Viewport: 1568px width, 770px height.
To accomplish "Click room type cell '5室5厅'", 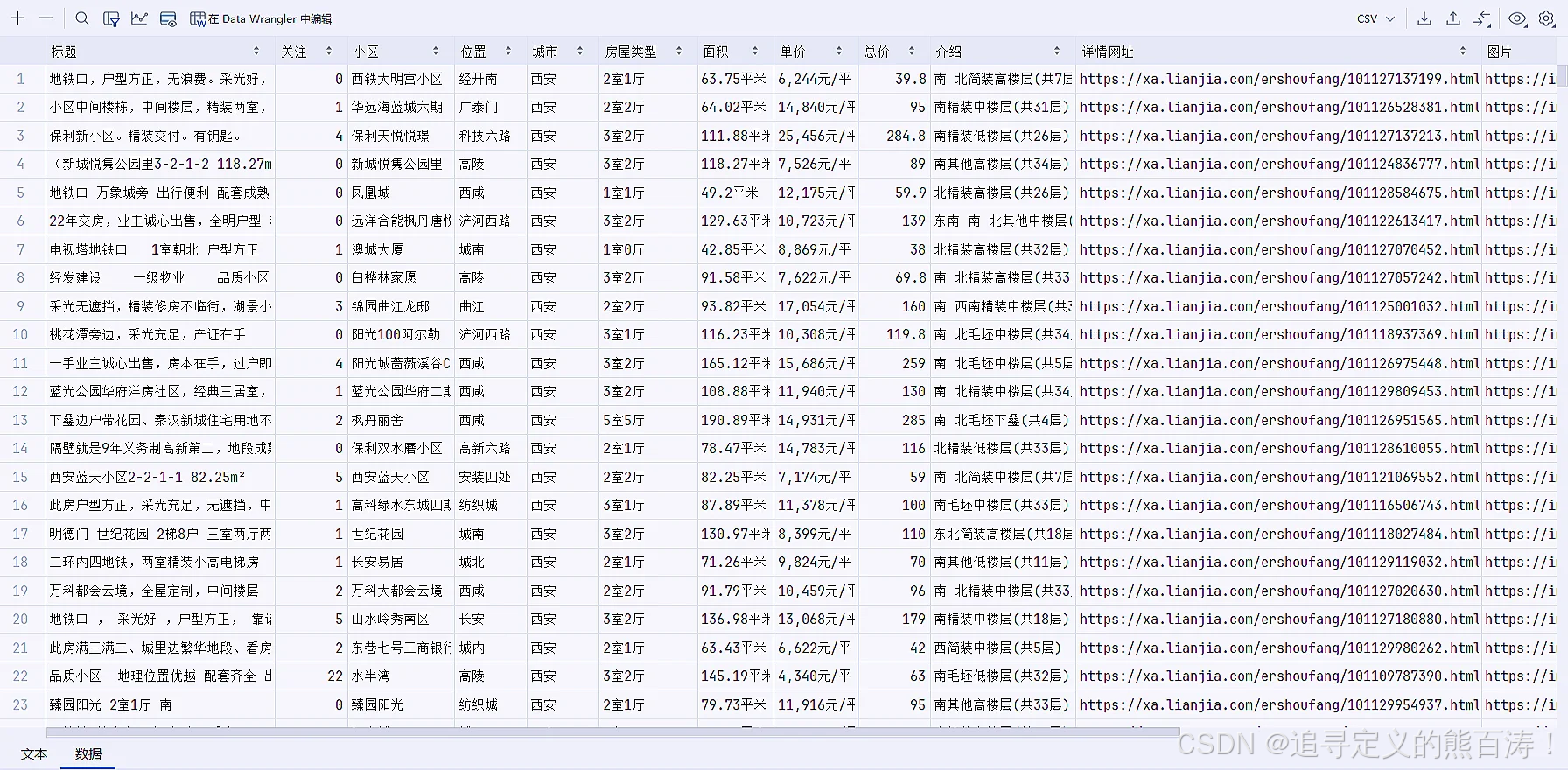I will coord(624,420).
